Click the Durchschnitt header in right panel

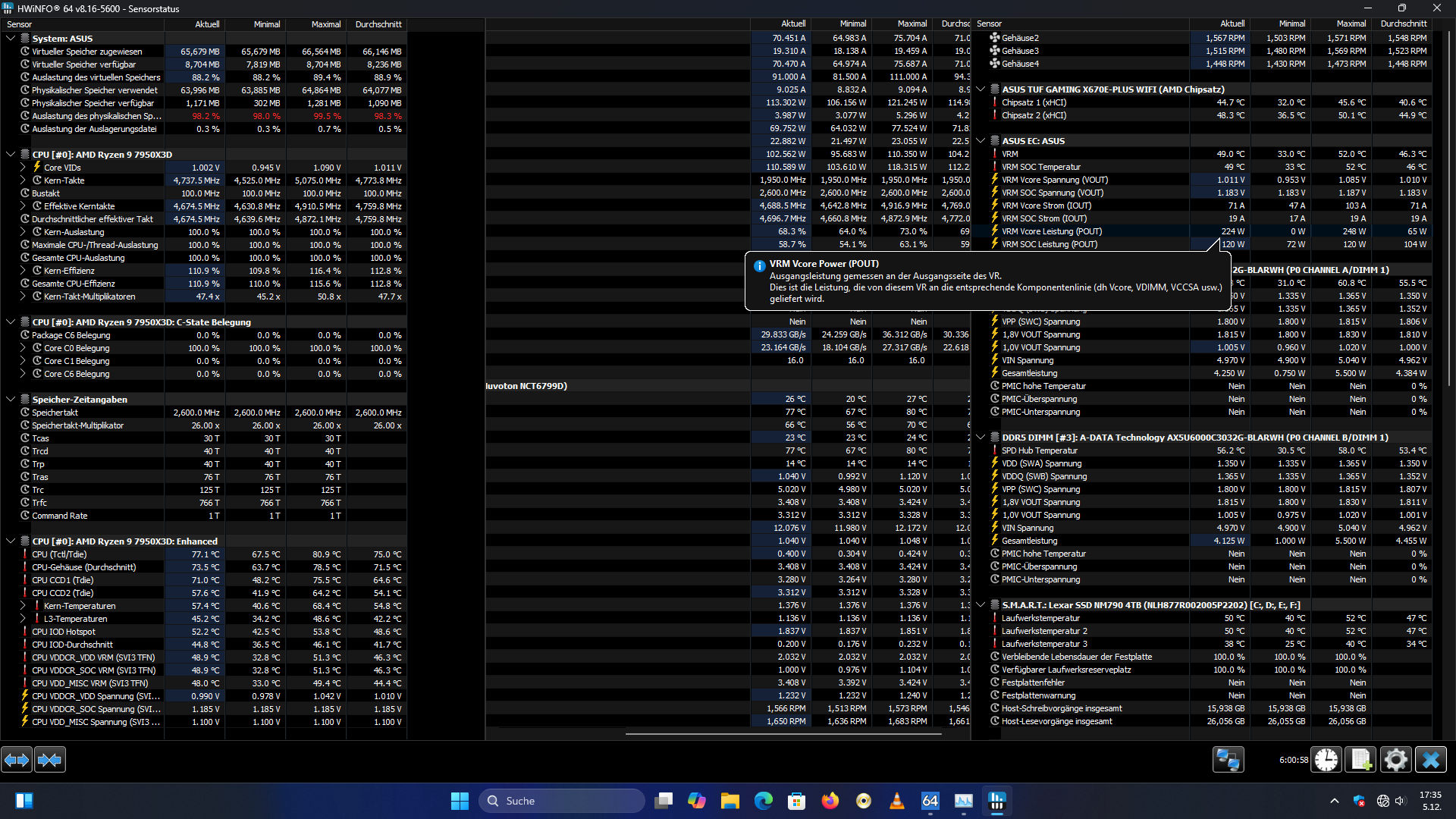(x=1403, y=24)
